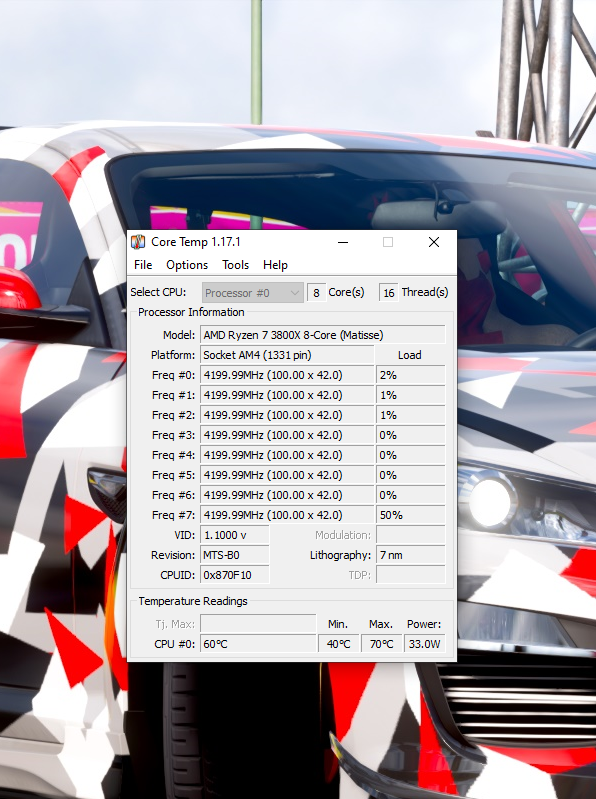Click the CPU #0 temperature 60°C
This screenshot has width=596, height=799.
pyautogui.click(x=258, y=644)
